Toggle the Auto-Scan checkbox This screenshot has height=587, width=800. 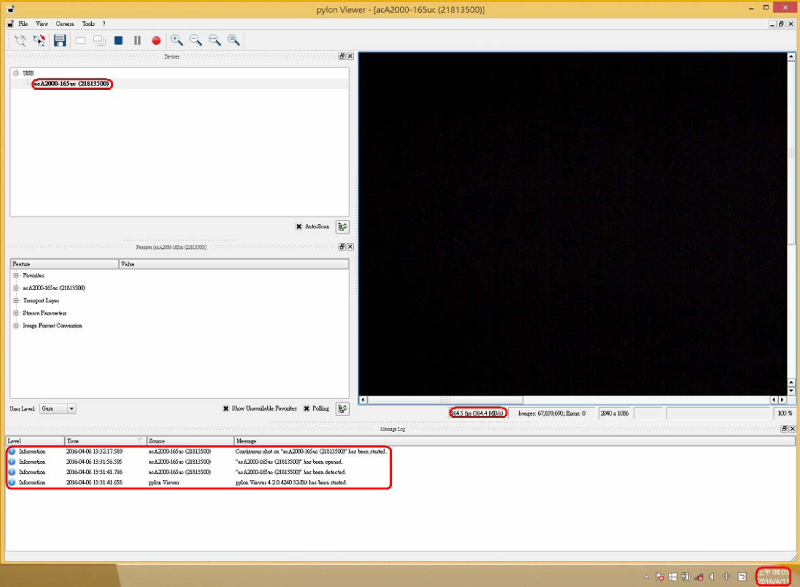coord(299,227)
